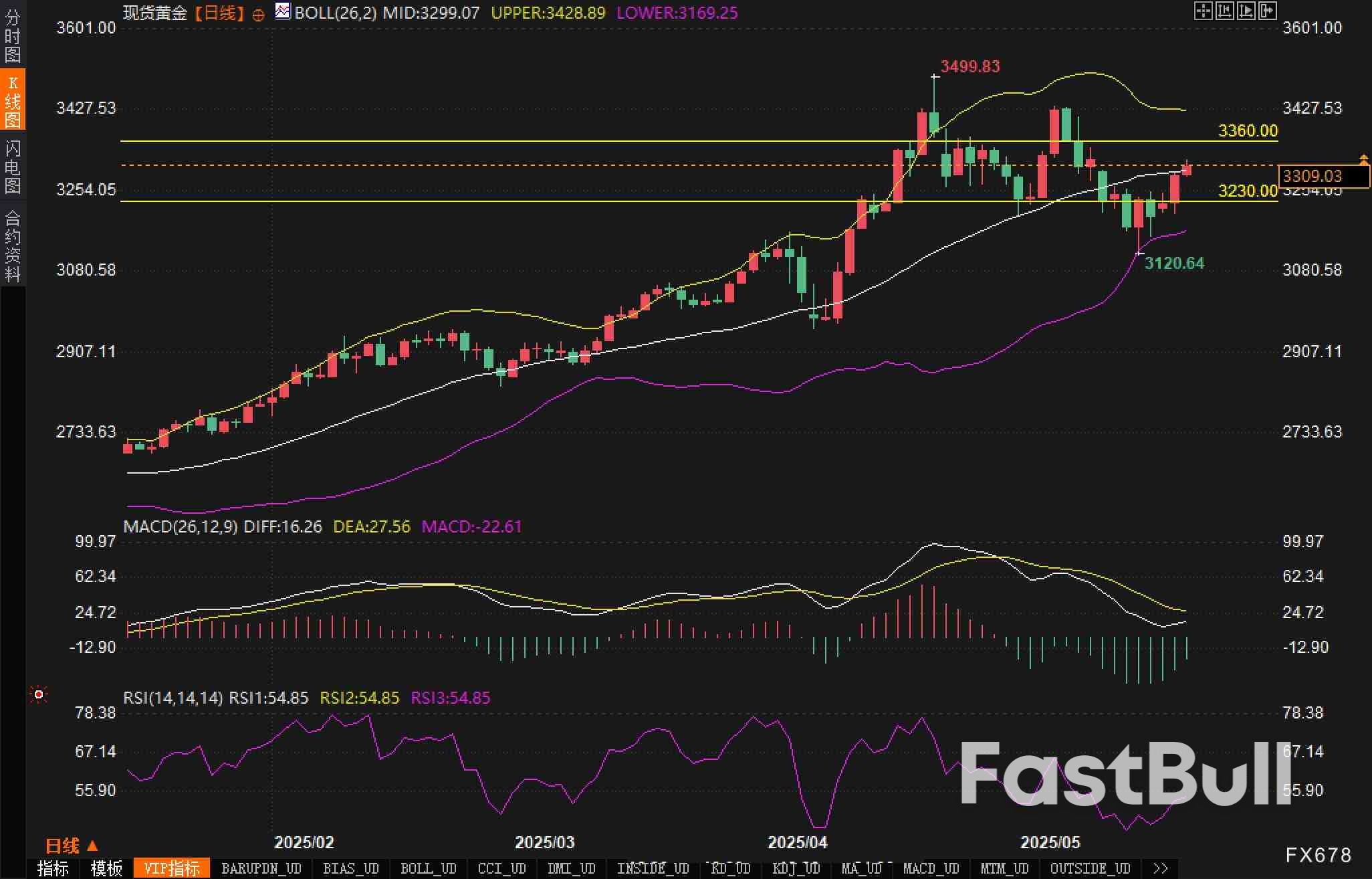Image resolution: width=1372 pixels, height=879 pixels.
Task: Click the fourth chart-tool icon at top right
Action: (x=1268, y=11)
